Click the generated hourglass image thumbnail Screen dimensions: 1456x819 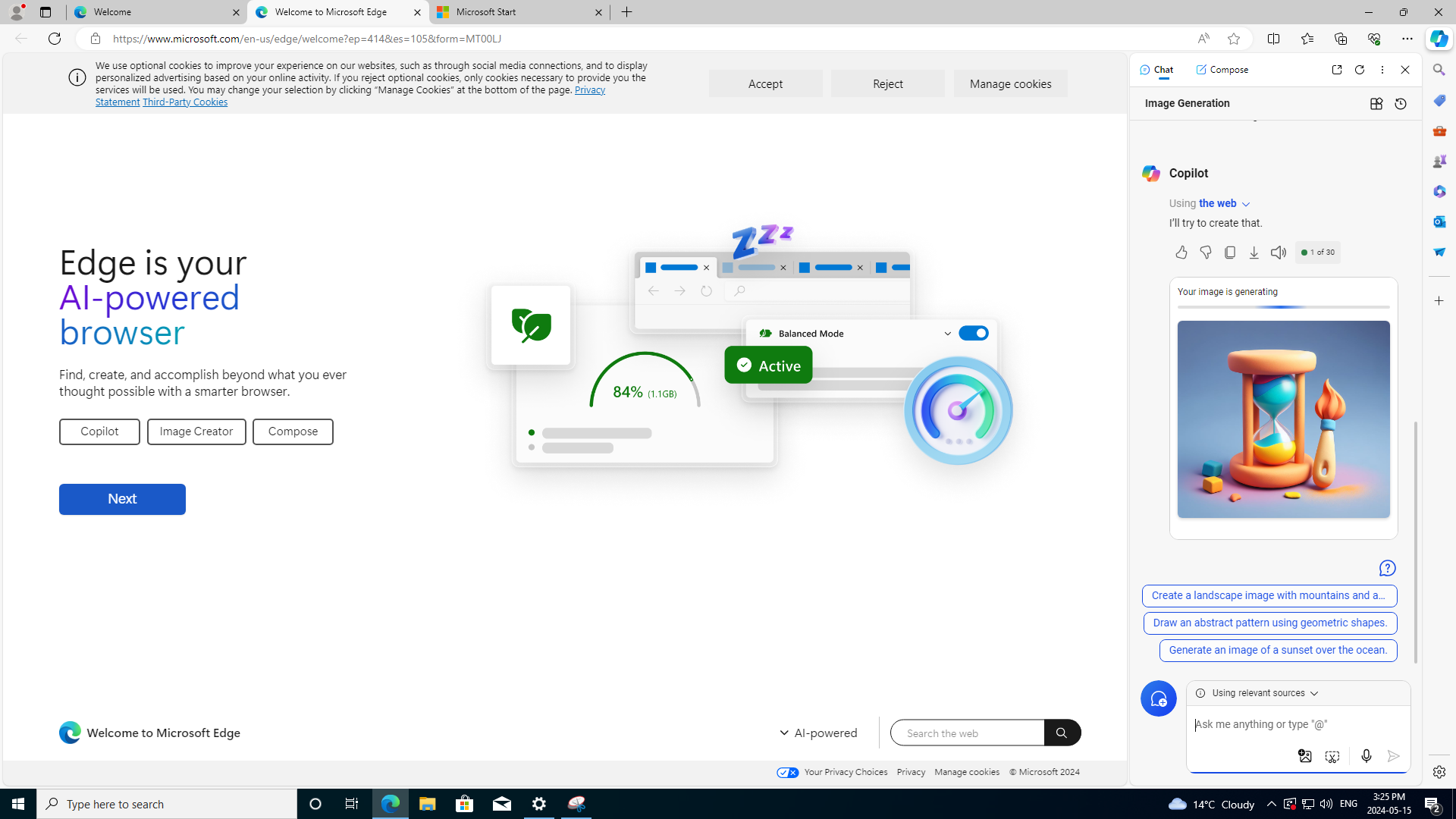click(1283, 419)
